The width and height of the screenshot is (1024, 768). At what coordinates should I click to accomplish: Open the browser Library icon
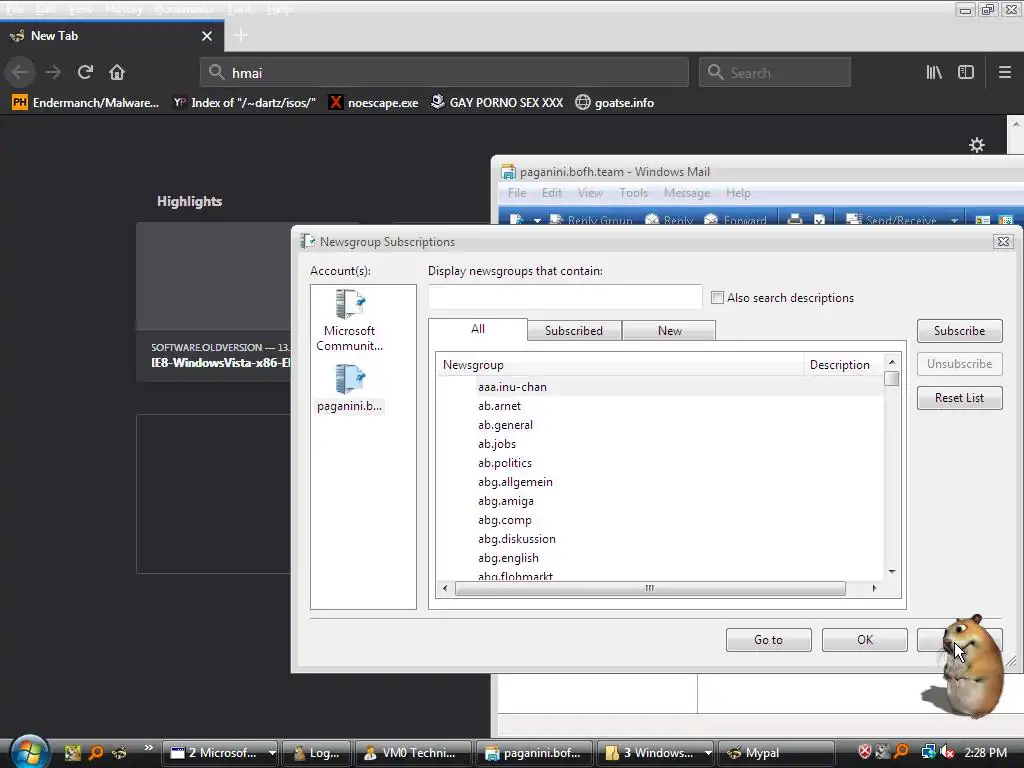(x=934, y=72)
